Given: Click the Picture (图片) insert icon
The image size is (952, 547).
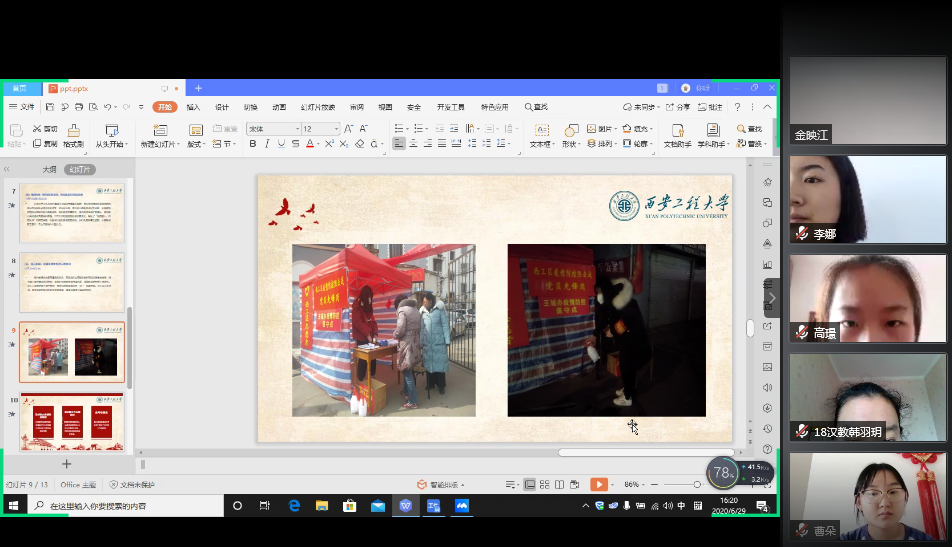Looking at the screenshot, I should click(x=592, y=129).
